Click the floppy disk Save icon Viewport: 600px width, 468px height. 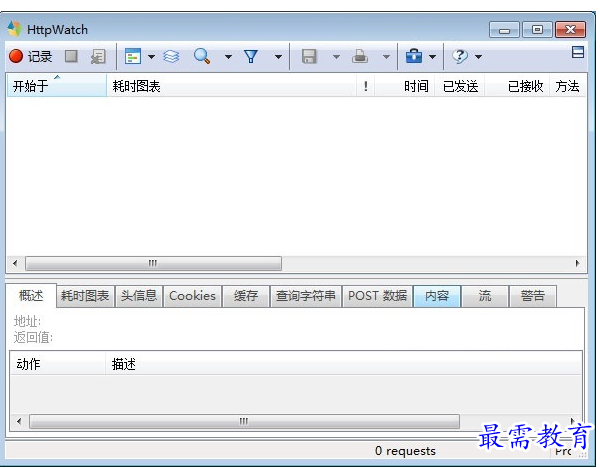point(309,57)
